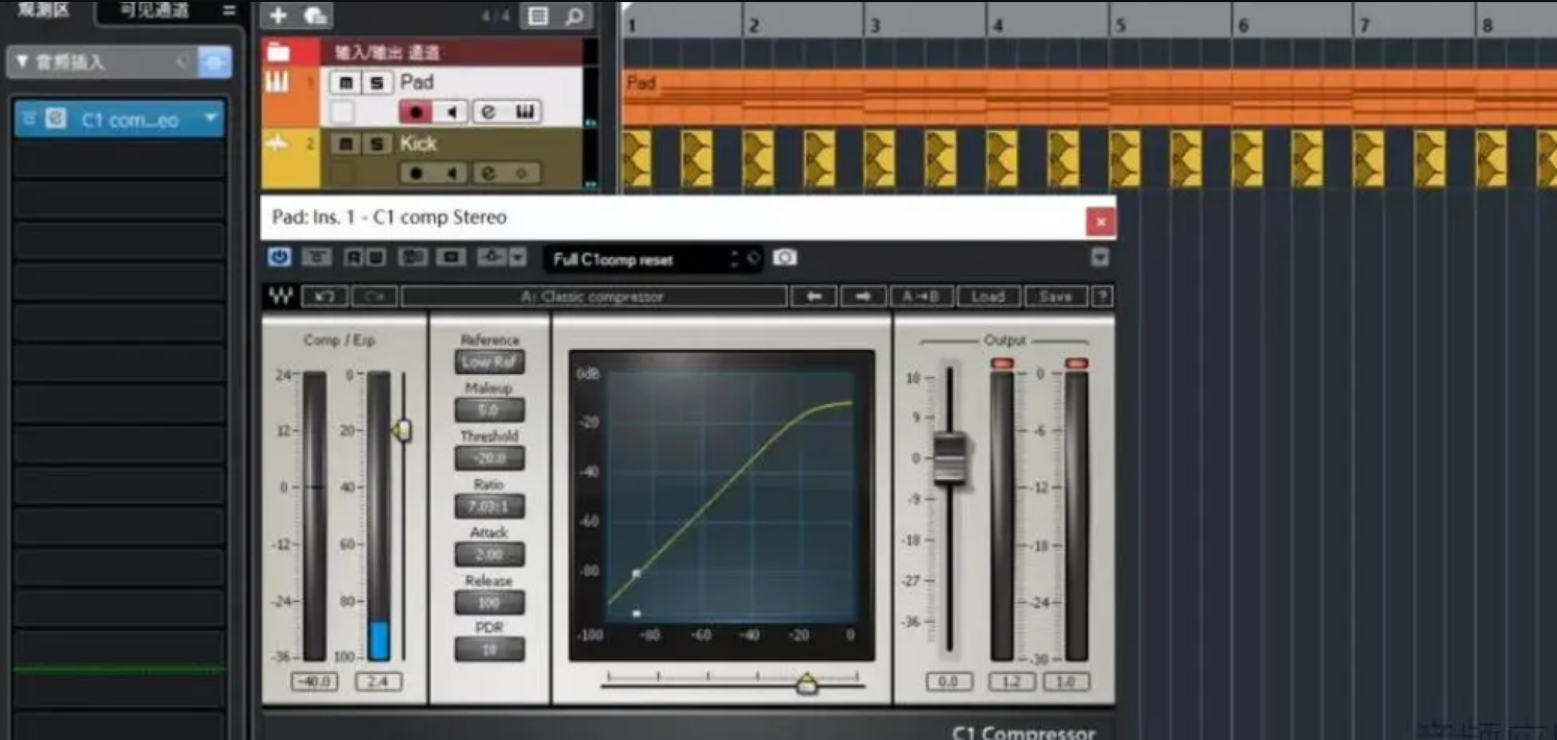Click the Release value field showing 100
The height and width of the screenshot is (740, 1557).
490,602
